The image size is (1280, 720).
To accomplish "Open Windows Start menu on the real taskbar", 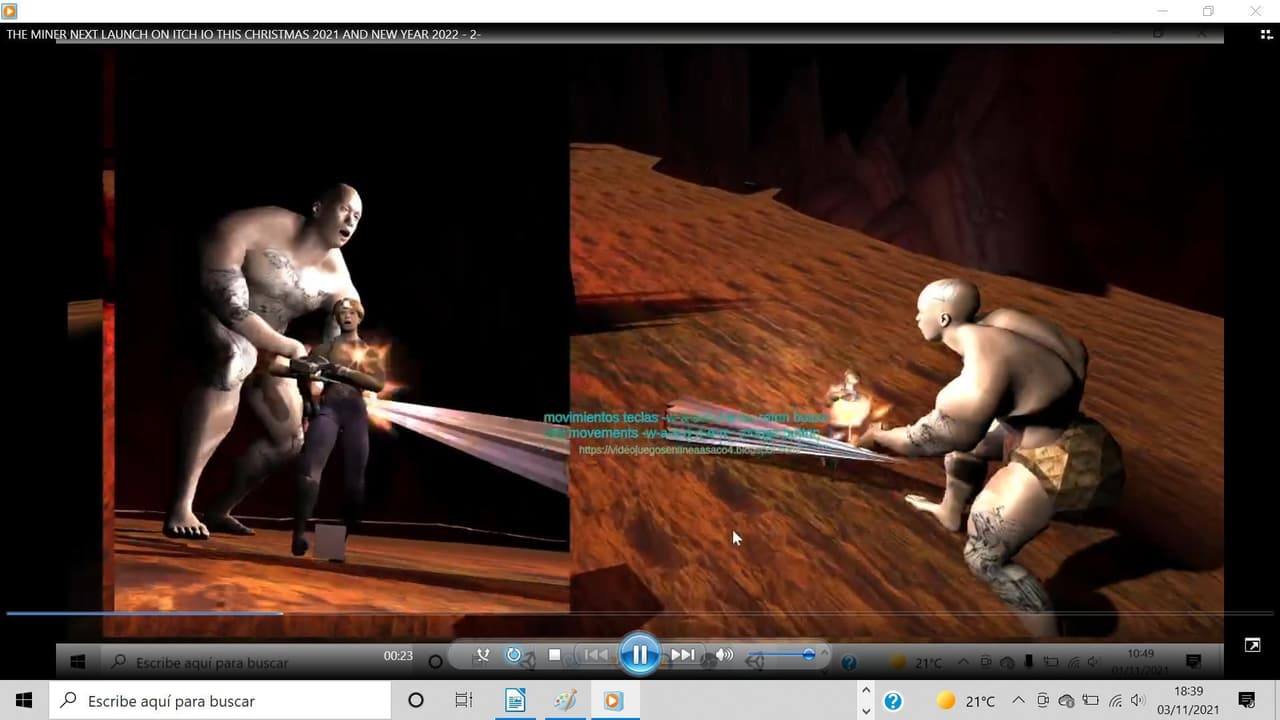I will pos(24,701).
